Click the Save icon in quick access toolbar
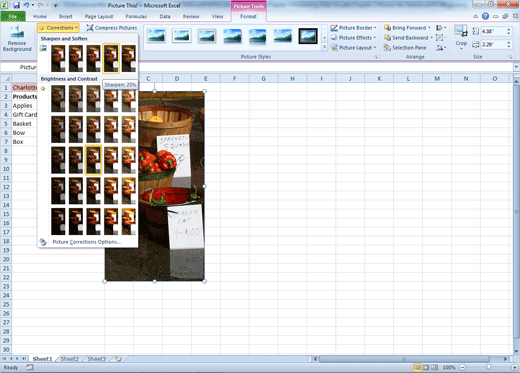 point(16,5)
